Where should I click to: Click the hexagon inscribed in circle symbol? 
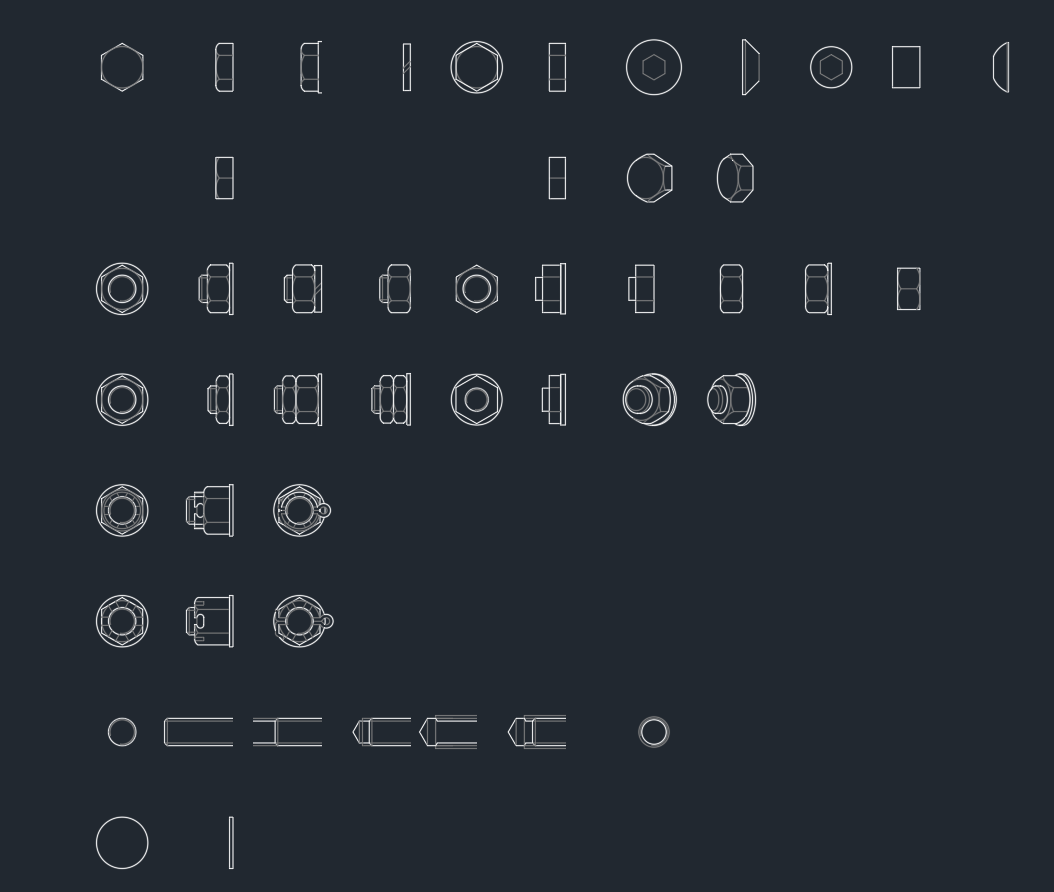[477, 67]
